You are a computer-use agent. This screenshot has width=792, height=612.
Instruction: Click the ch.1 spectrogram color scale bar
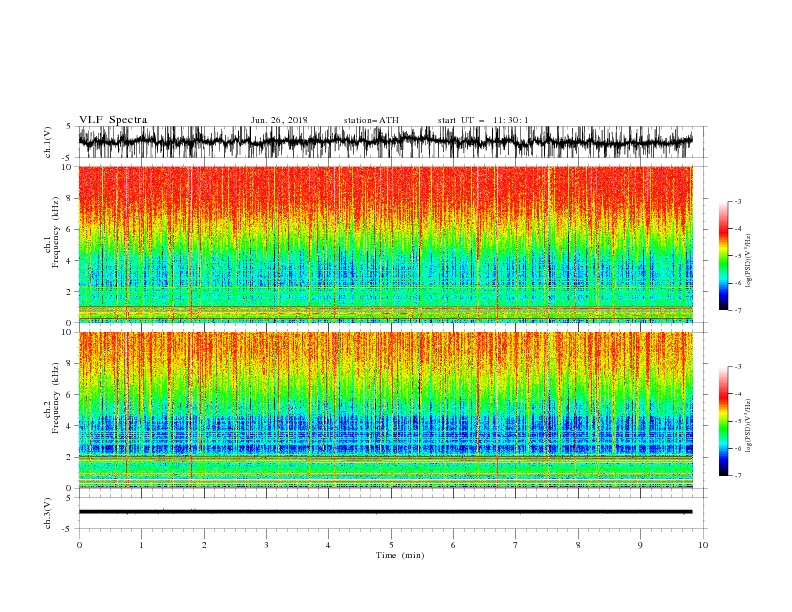click(723, 256)
